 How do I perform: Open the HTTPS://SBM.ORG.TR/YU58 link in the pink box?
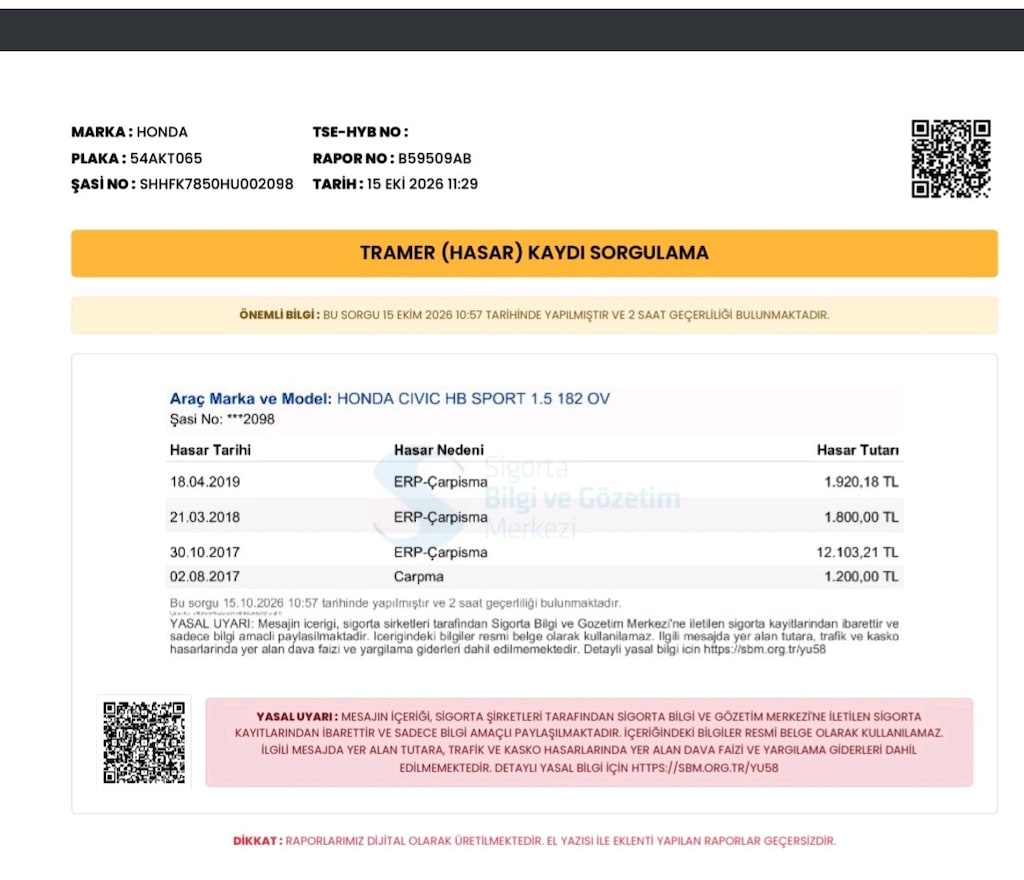[705, 768]
